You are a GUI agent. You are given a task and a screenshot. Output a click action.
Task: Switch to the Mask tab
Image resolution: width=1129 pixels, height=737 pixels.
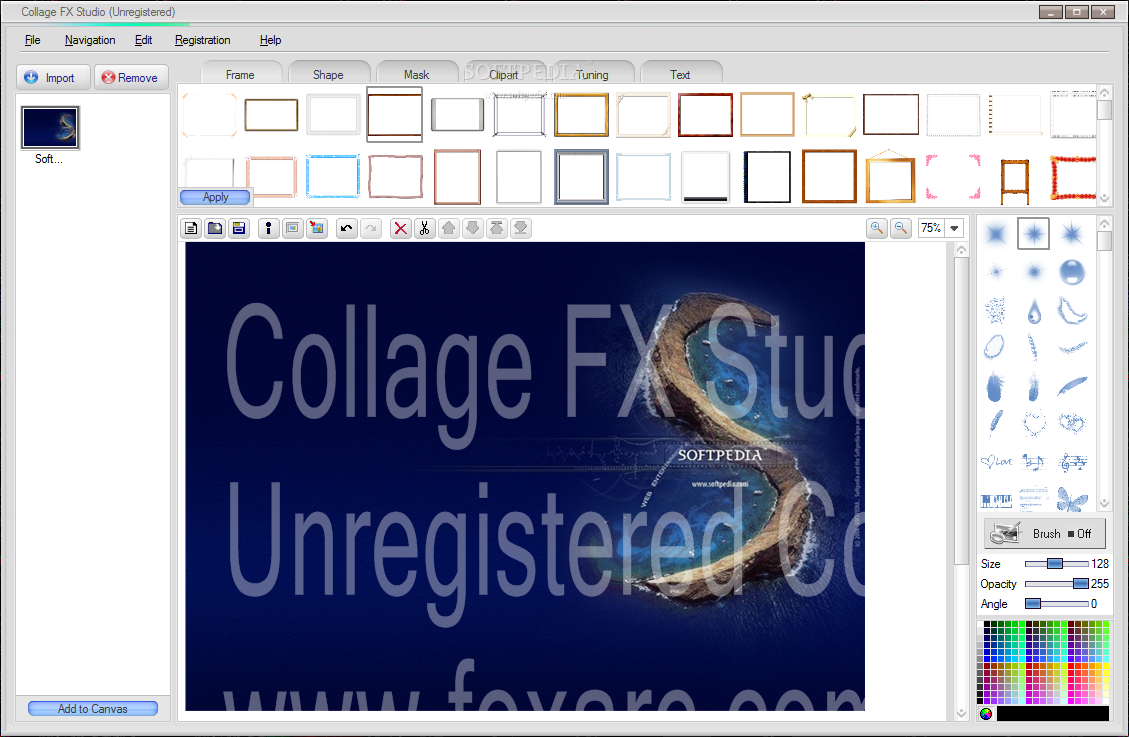(x=416, y=74)
